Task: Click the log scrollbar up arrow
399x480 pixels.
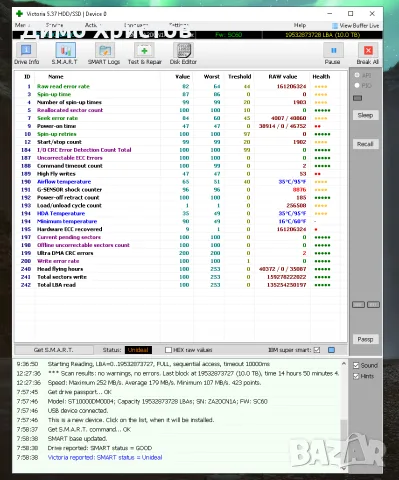Action: coord(343,364)
